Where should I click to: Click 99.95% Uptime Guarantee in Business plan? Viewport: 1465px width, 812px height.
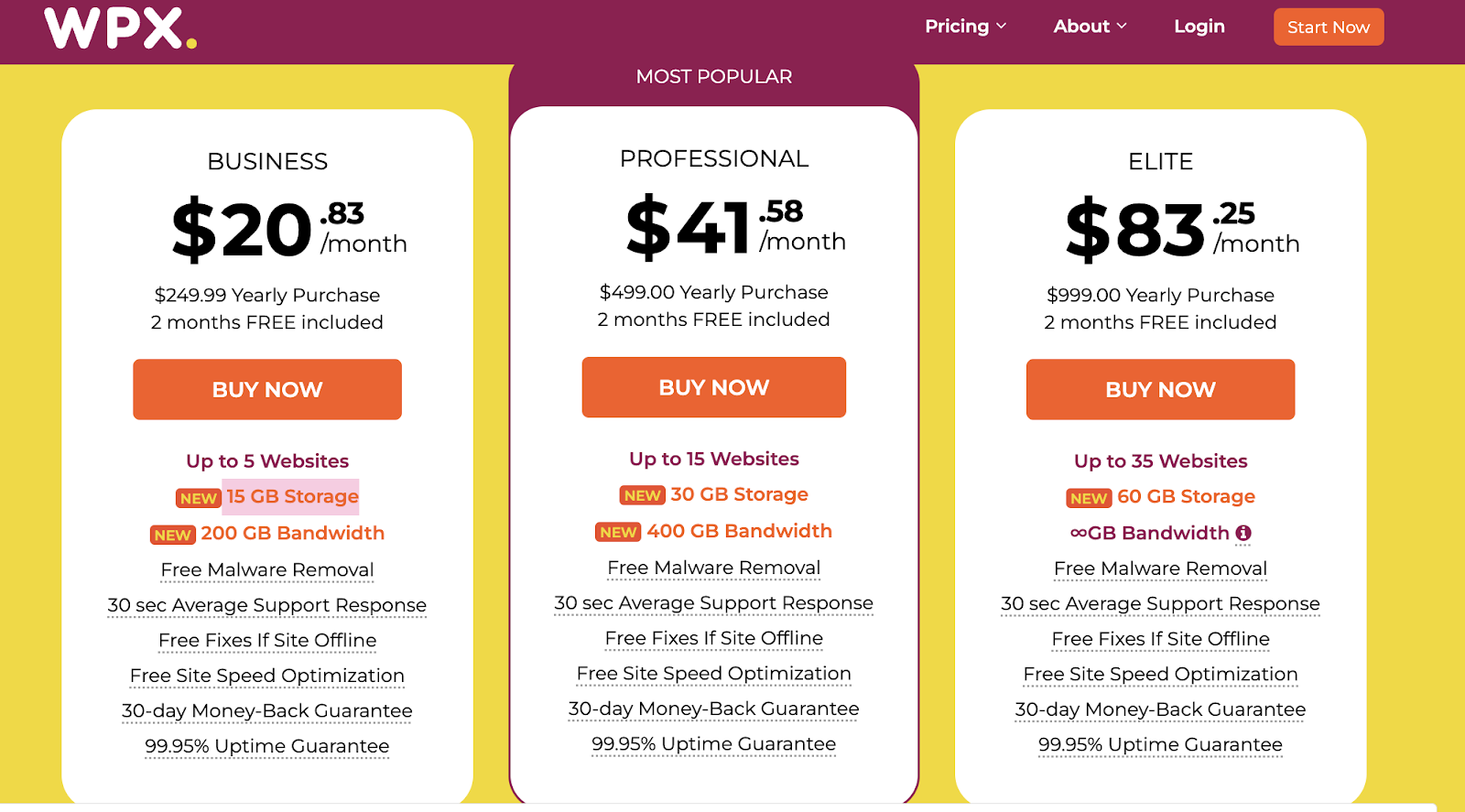(x=267, y=746)
